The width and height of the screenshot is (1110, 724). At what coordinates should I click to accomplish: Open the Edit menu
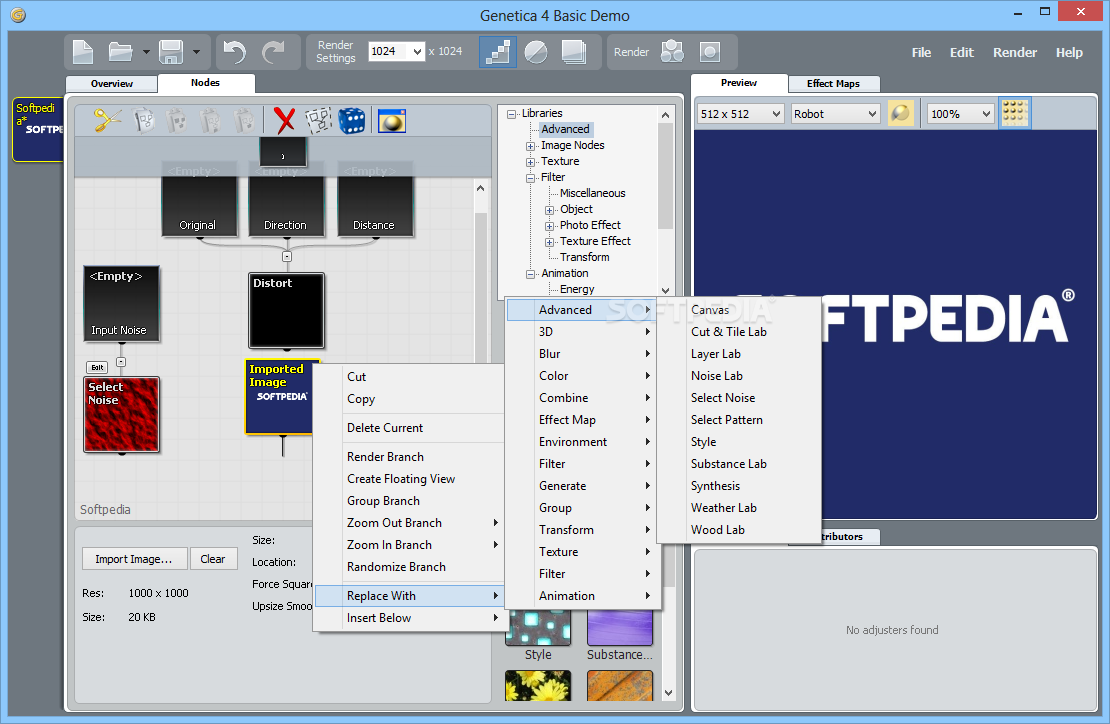[x=961, y=52]
